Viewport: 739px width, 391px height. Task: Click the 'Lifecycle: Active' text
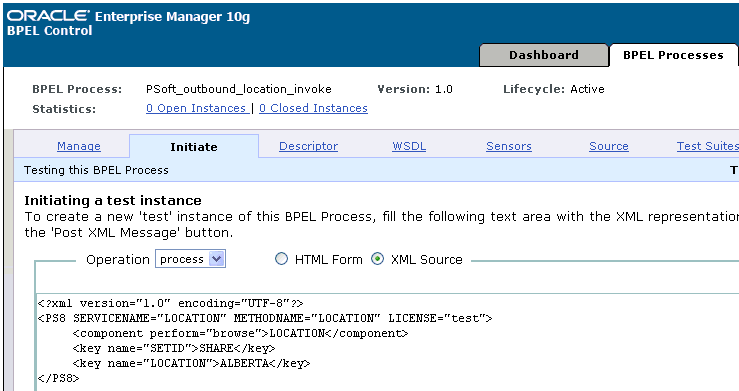coord(553,89)
